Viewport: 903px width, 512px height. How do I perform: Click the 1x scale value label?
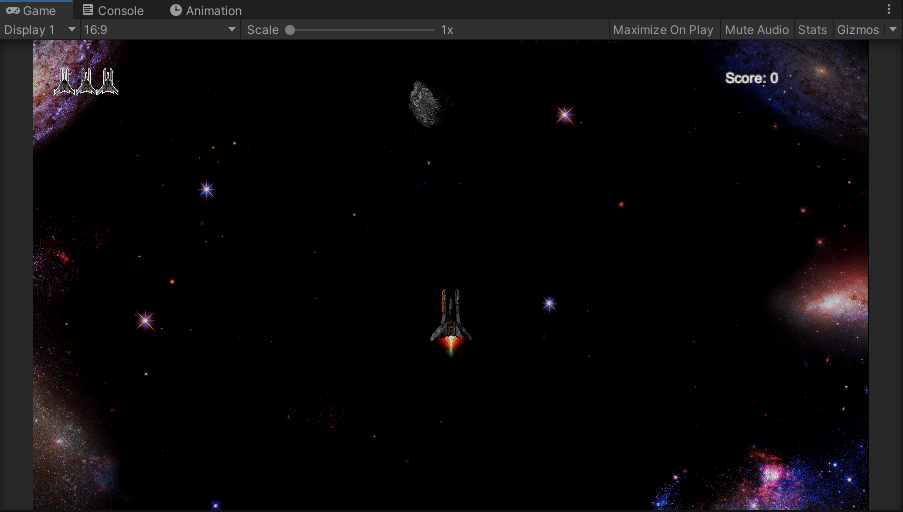click(x=447, y=30)
